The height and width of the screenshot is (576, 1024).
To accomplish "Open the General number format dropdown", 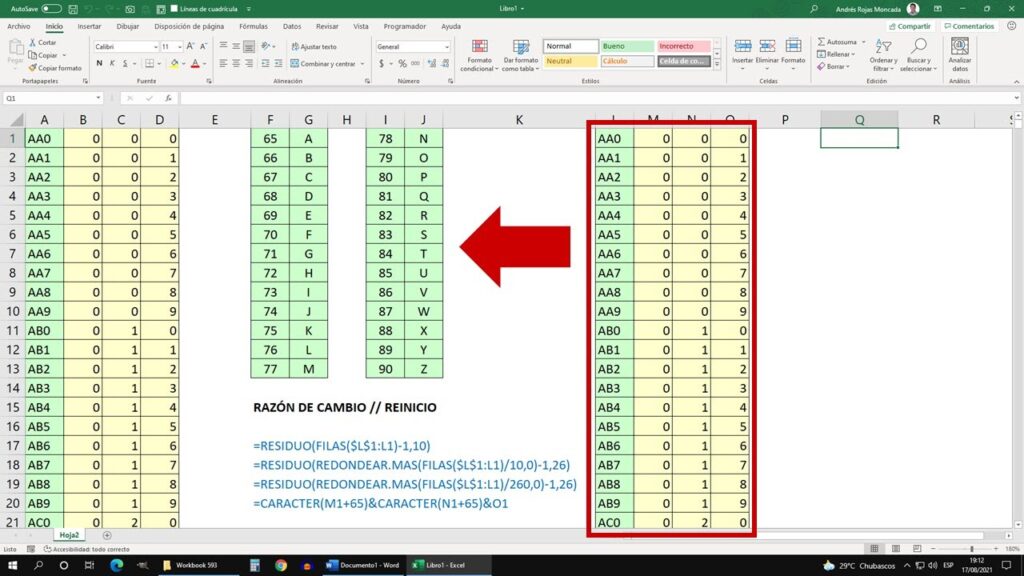I will click(447, 47).
